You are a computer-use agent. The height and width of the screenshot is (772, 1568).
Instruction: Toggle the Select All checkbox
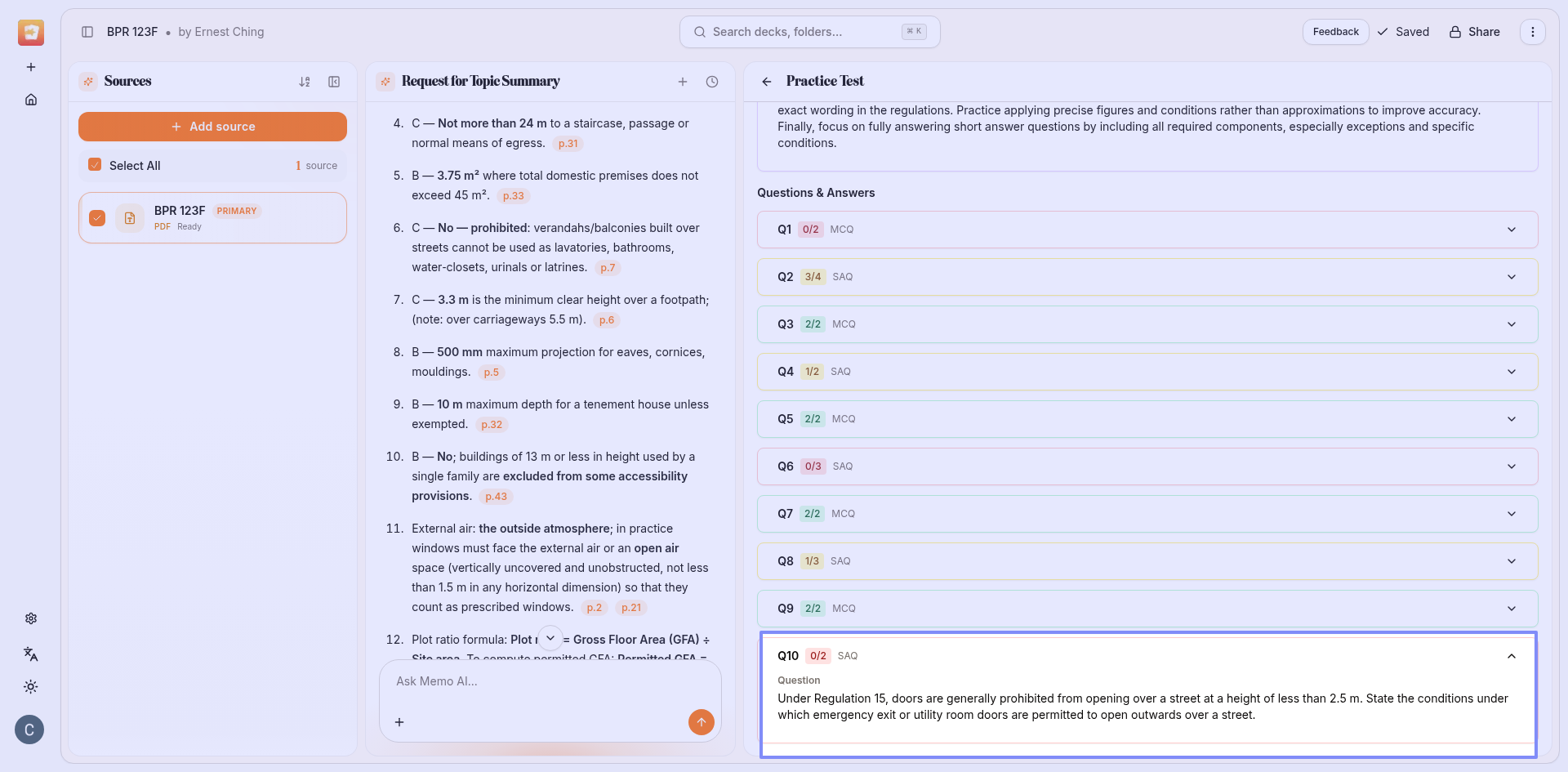95,165
